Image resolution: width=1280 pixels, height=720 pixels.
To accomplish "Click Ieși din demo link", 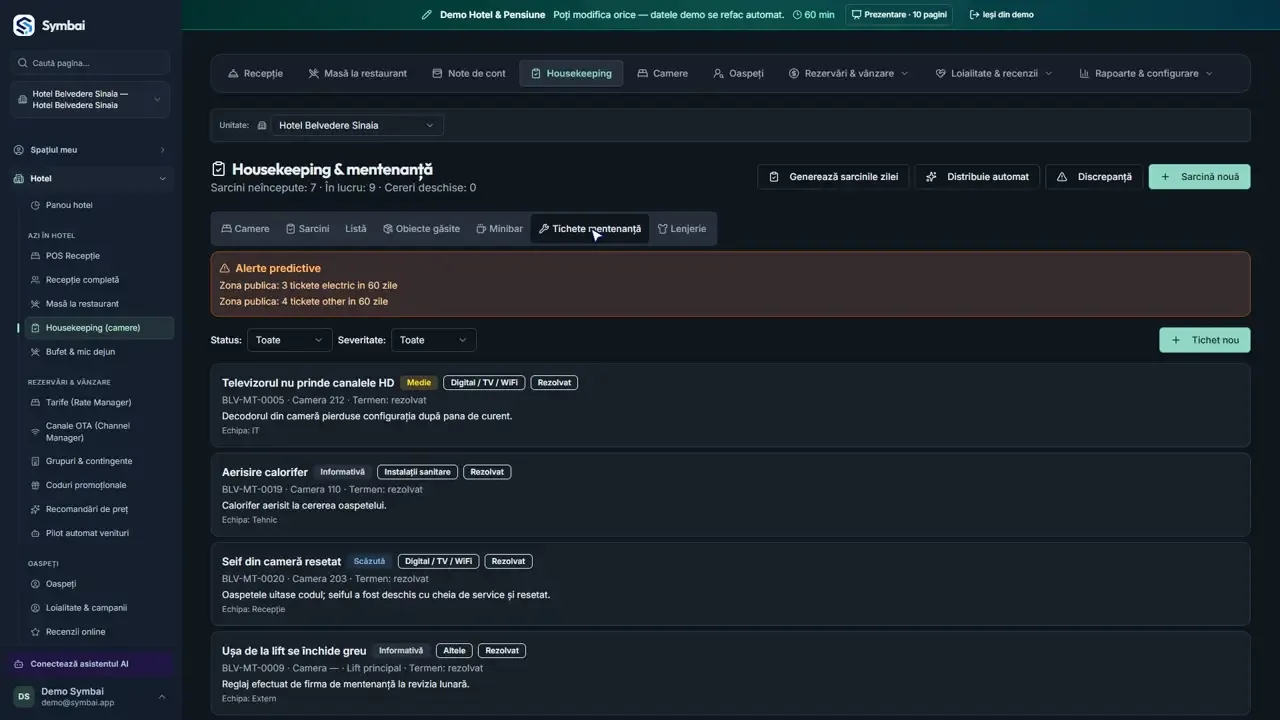I will [1002, 15].
